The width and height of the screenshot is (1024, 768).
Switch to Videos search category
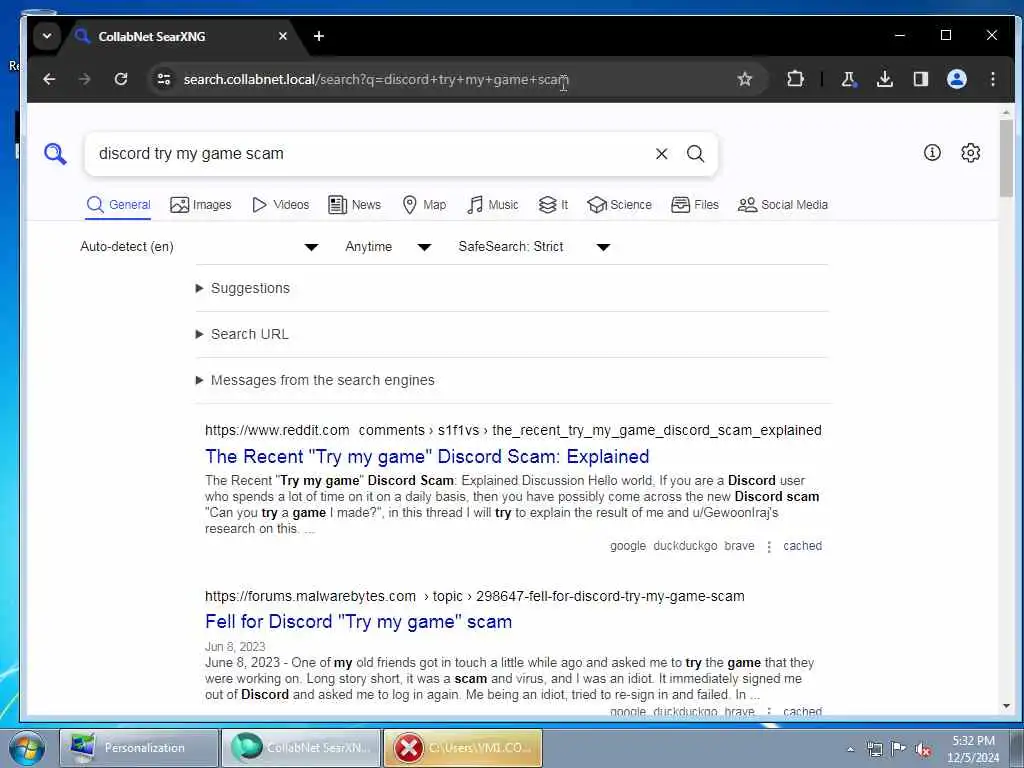click(280, 204)
